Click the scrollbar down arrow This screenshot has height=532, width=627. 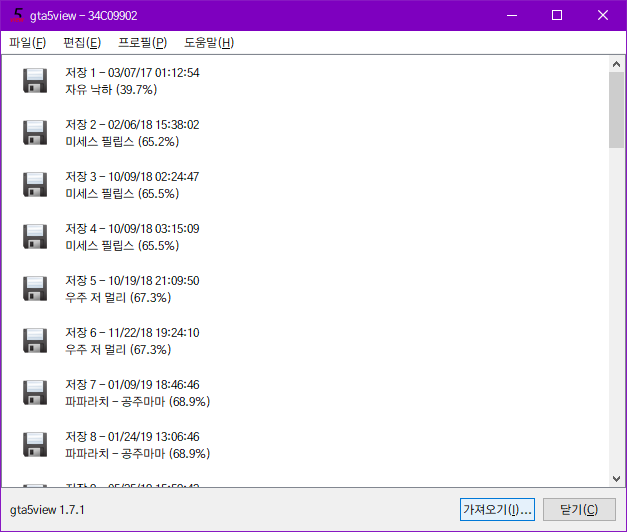(616, 478)
